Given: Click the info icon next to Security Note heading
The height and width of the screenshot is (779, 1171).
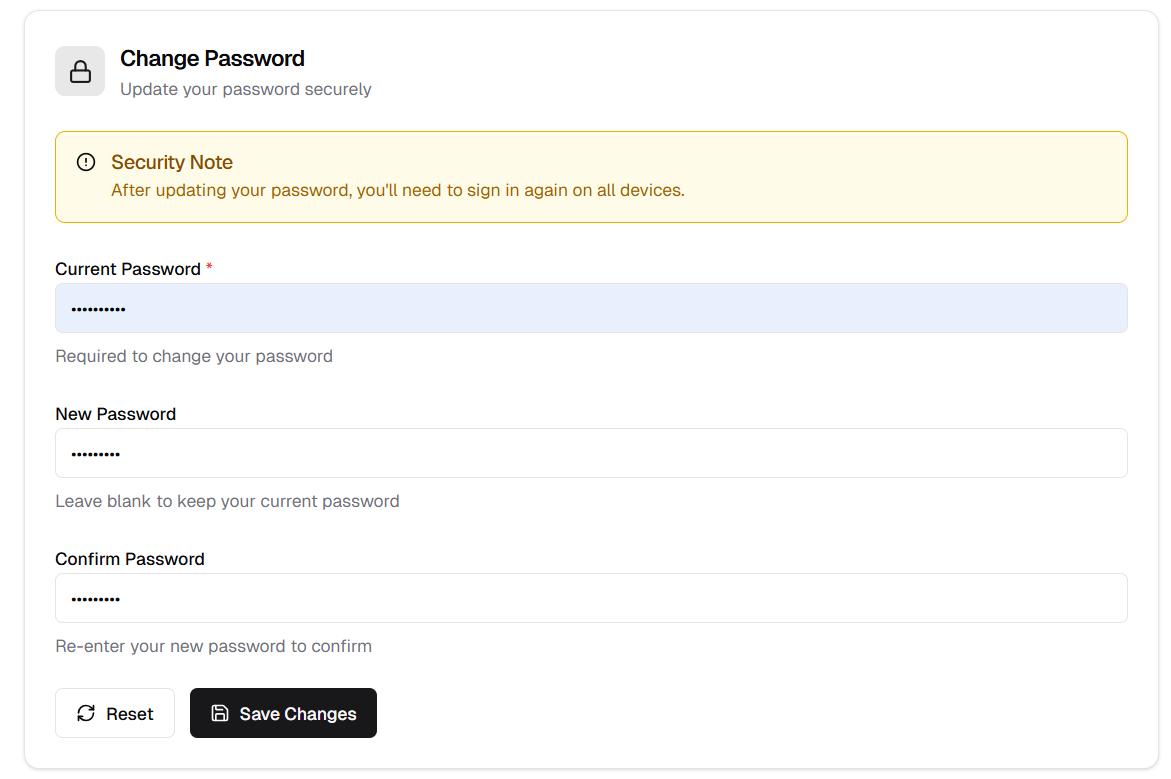Looking at the screenshot, I should click(87, 161).
